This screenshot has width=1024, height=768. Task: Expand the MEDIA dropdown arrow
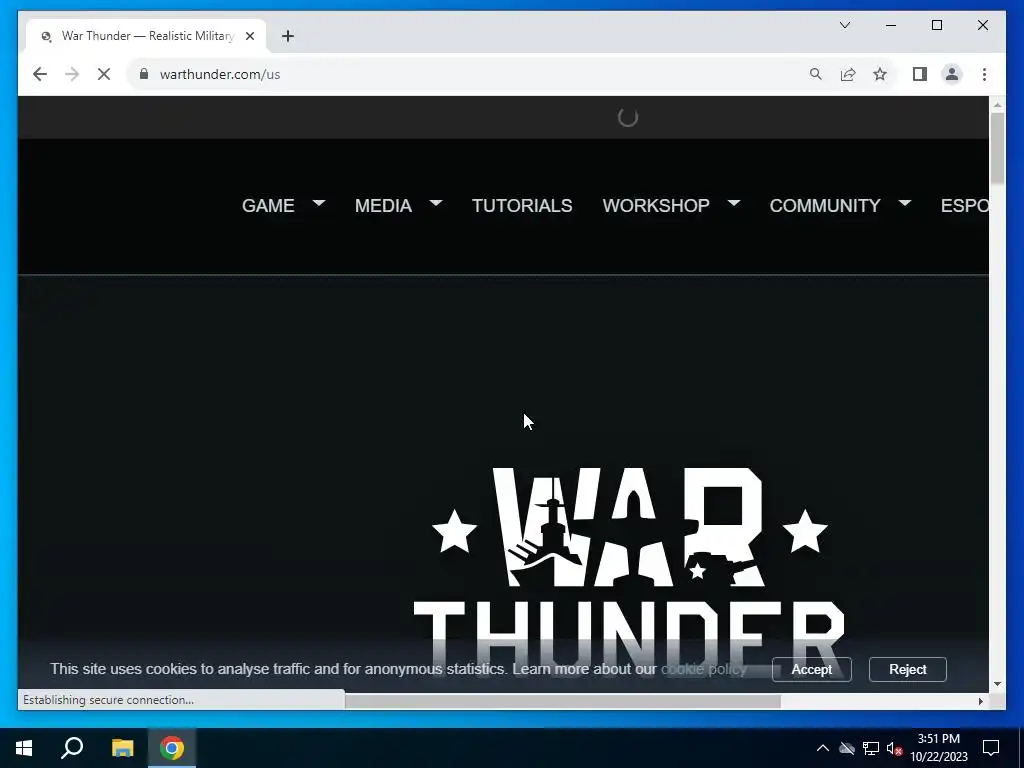436,203
